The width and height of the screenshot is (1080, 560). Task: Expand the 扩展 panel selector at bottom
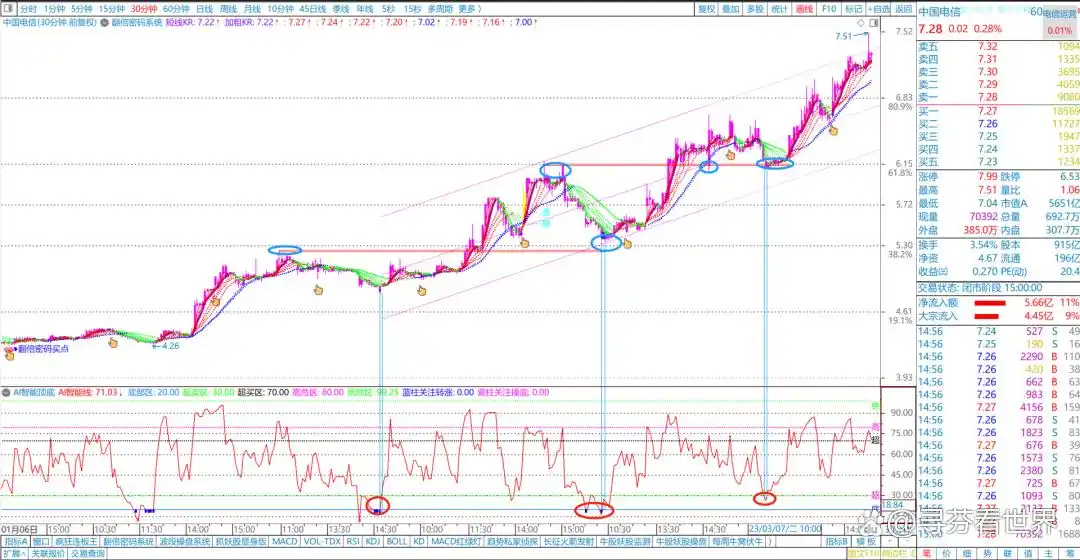pyautogui.click(x=13, y=553)
